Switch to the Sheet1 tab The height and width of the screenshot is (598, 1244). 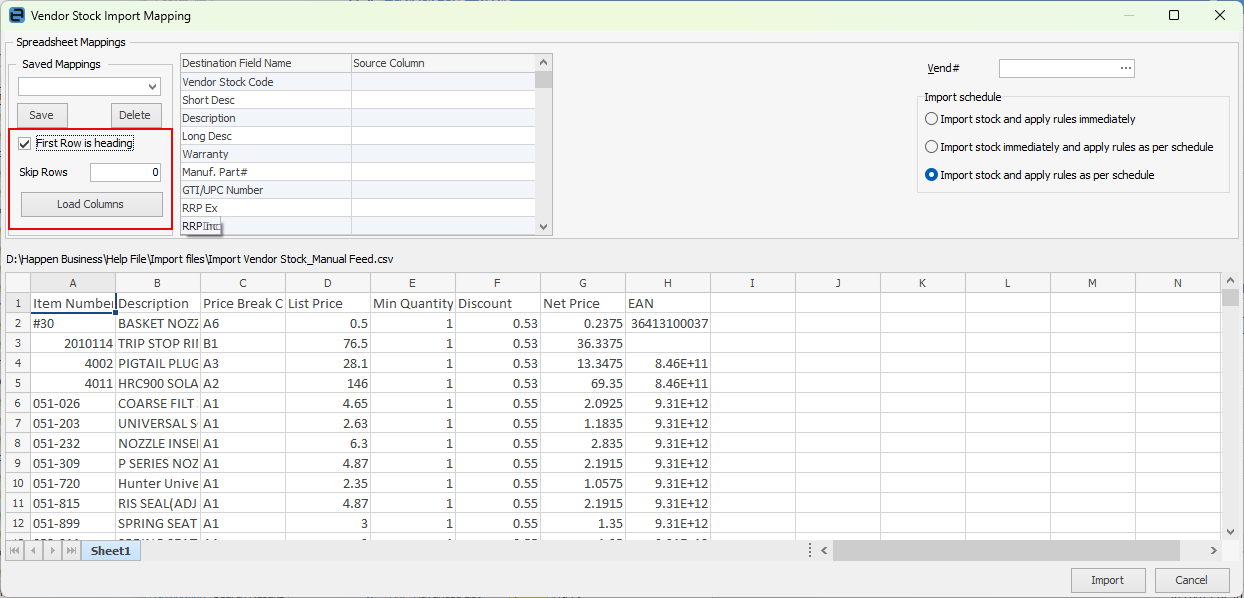point(111,551)
